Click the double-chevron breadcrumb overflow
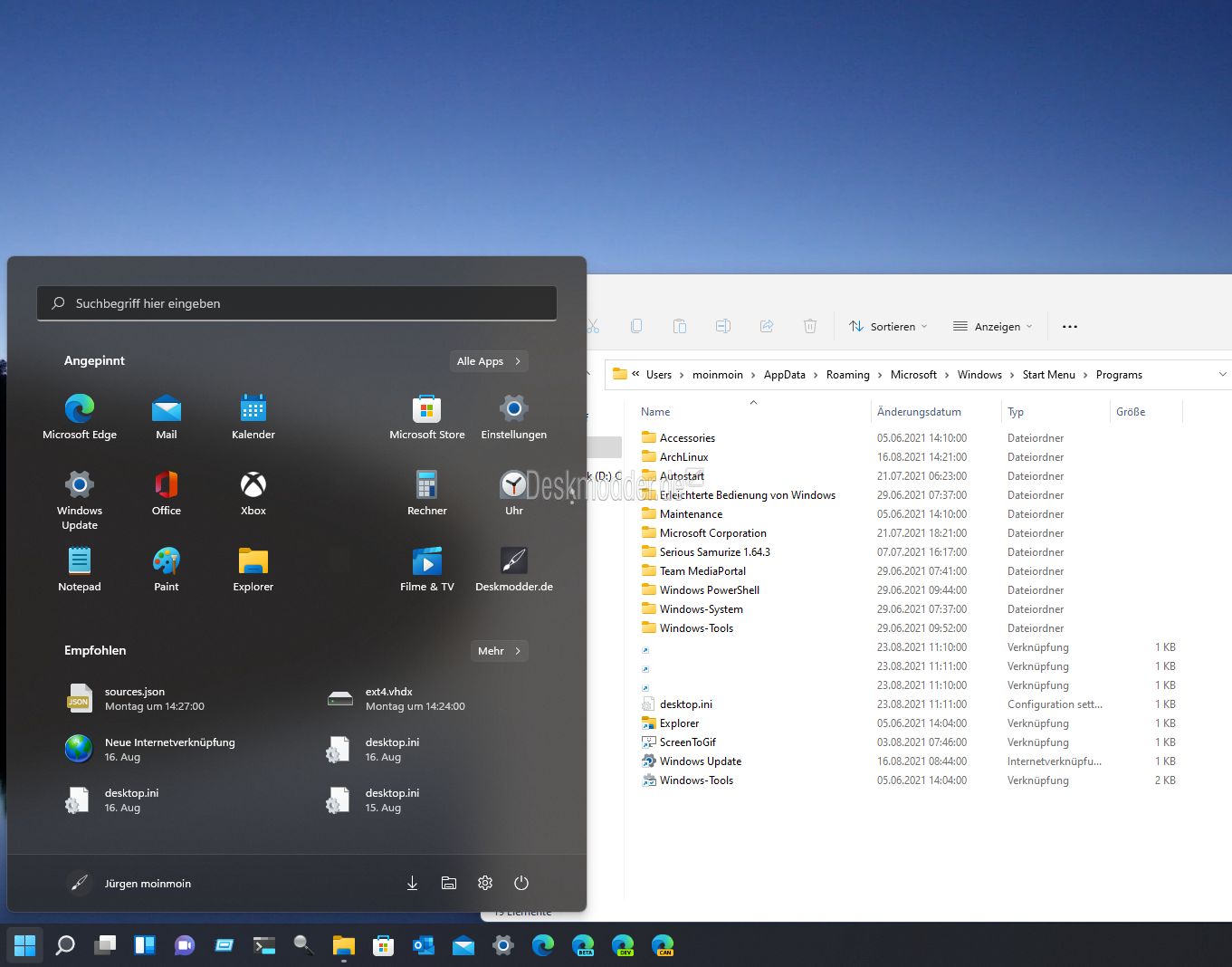 tap(635, 374)
